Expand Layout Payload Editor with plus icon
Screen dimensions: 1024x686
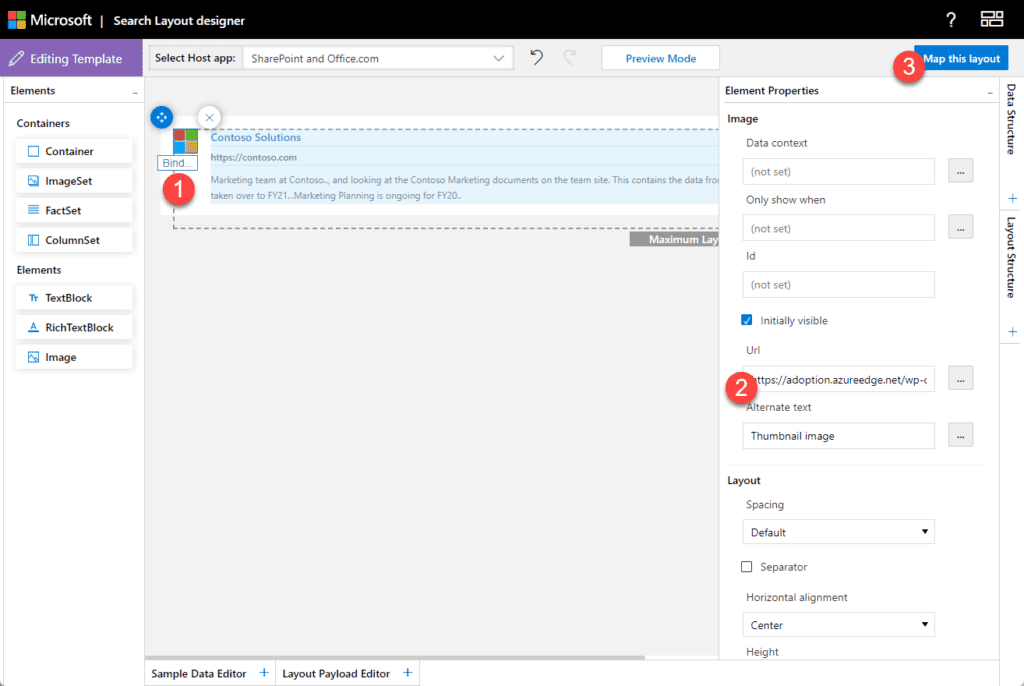(408, 672)
